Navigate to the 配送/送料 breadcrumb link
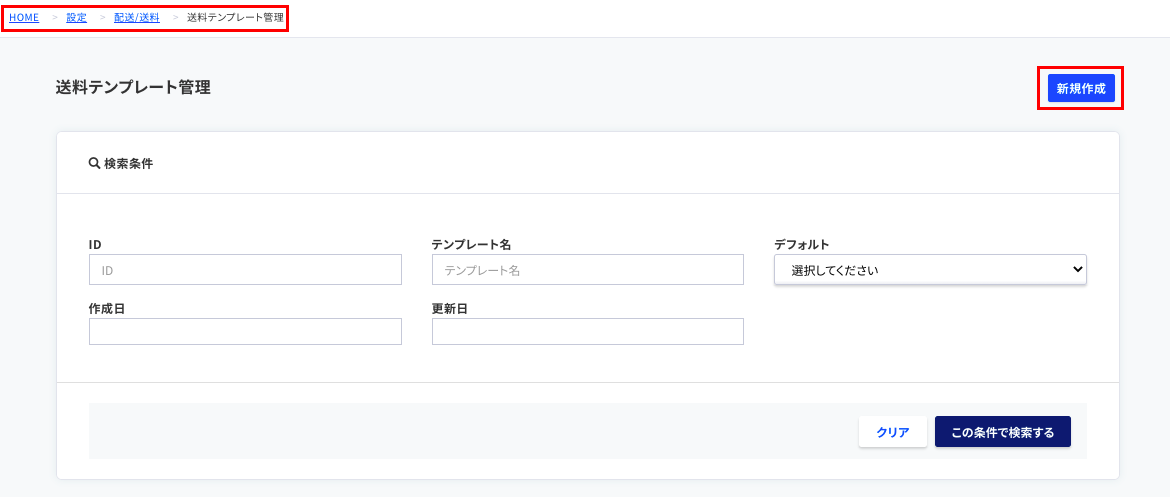 137,17
